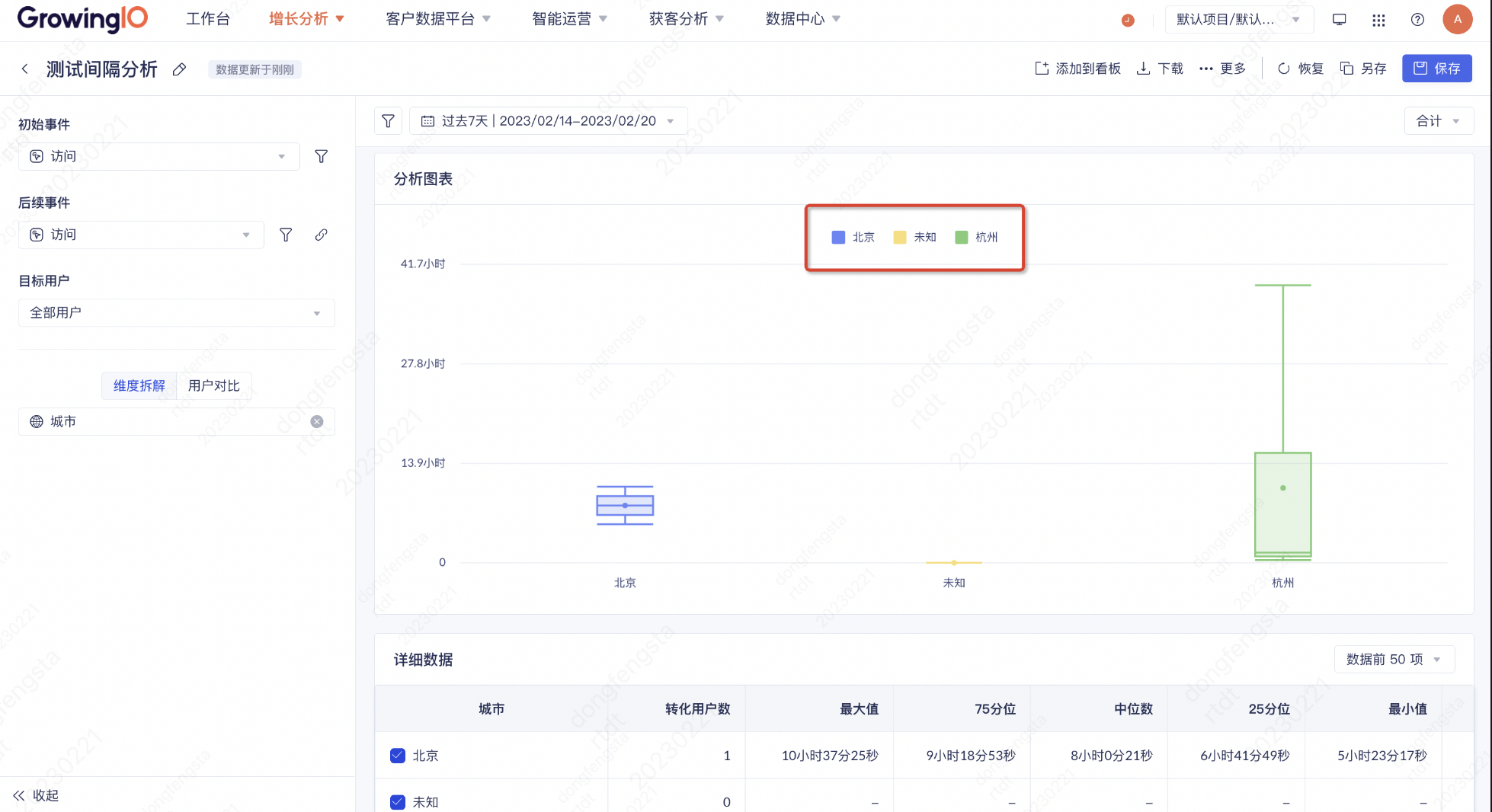Download the analysis via 下载
Image resolution: width=1492 pixels, height=812 pixels.
point(1160,69)
